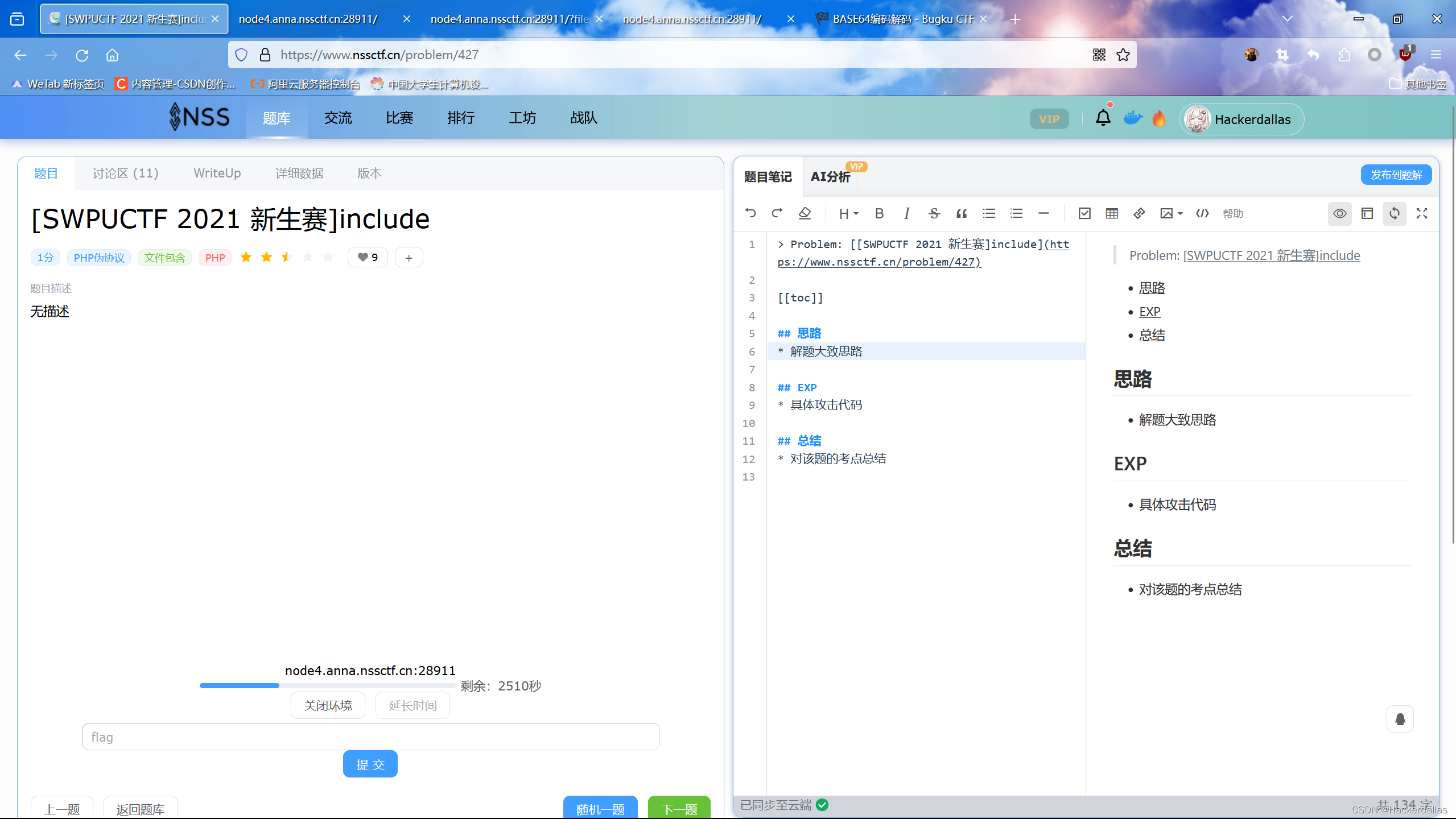The width and height of the screenshot is (1456, 819).
Task: Toggle synchronized scrolling in the editor
Action: (x=1394, y=213)
